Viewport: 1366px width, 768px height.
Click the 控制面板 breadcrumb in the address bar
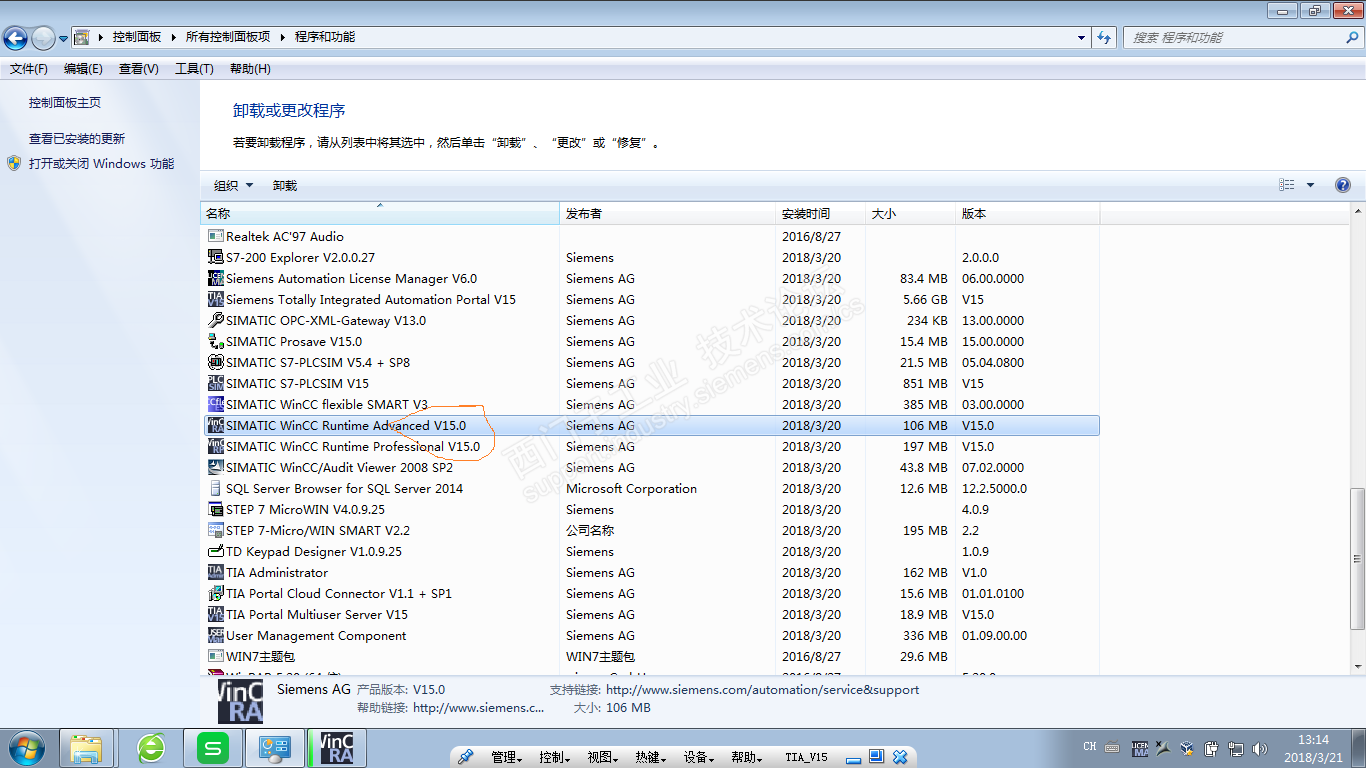tap(137, 37)
